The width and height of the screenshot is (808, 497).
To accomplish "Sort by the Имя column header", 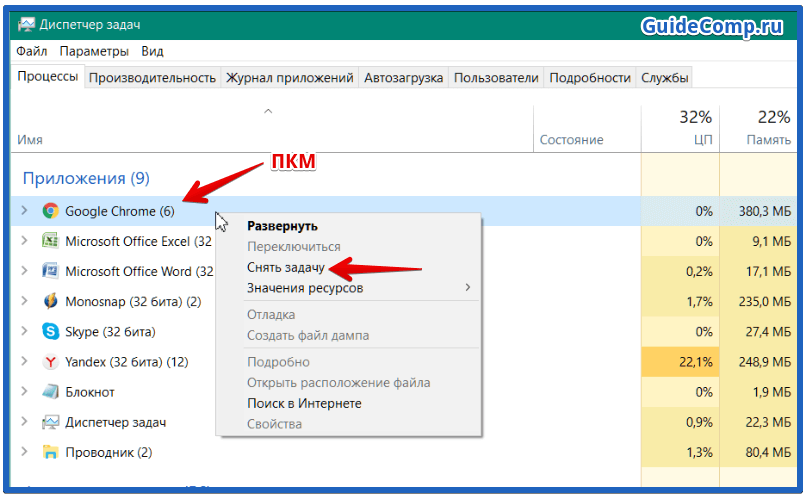I will (x=30, y=140).
